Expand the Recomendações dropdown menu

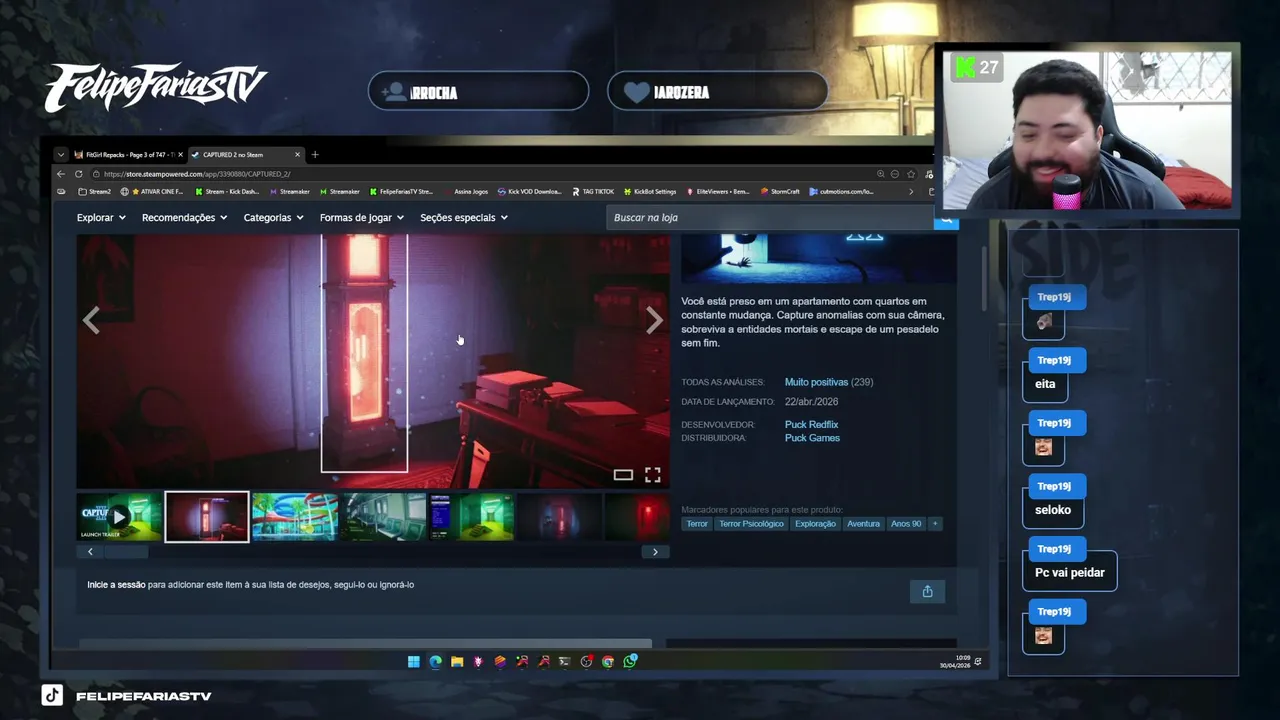click(185, 217)
